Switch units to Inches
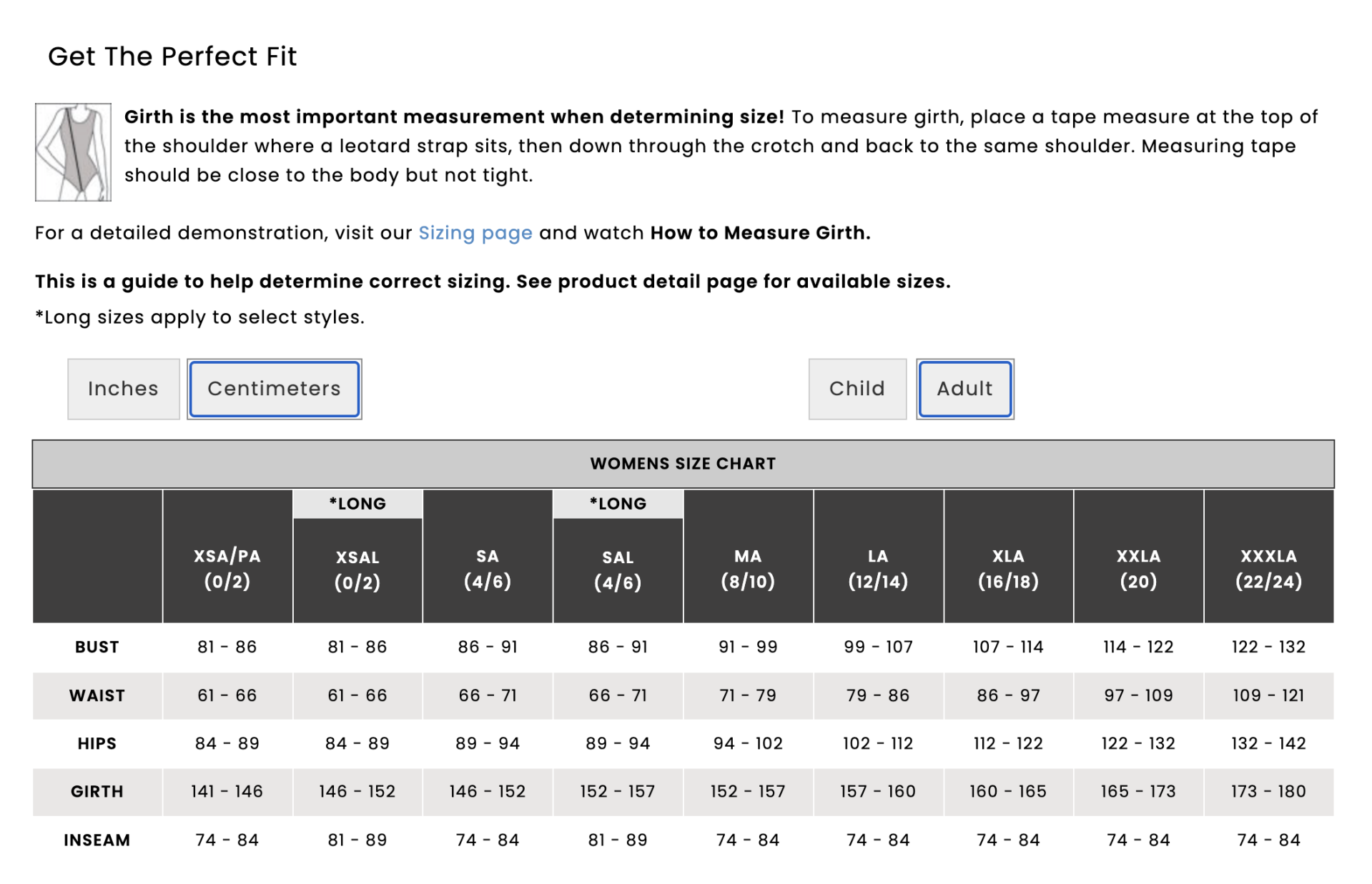 (123, 389)
